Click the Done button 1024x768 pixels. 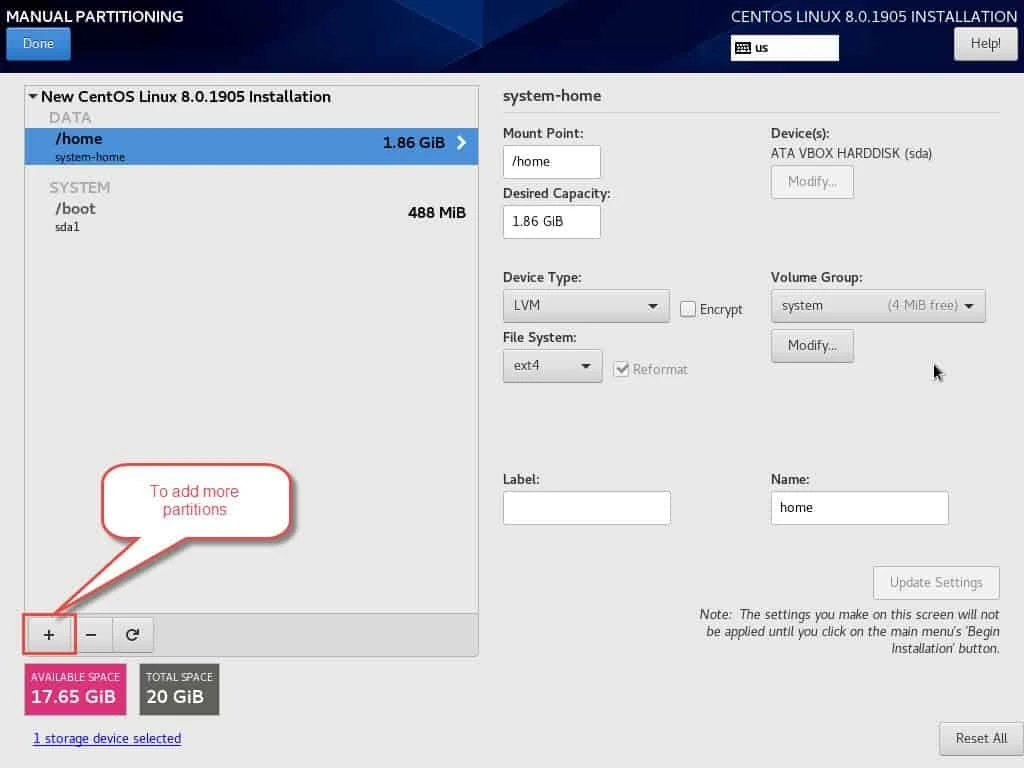coord(38,43)
